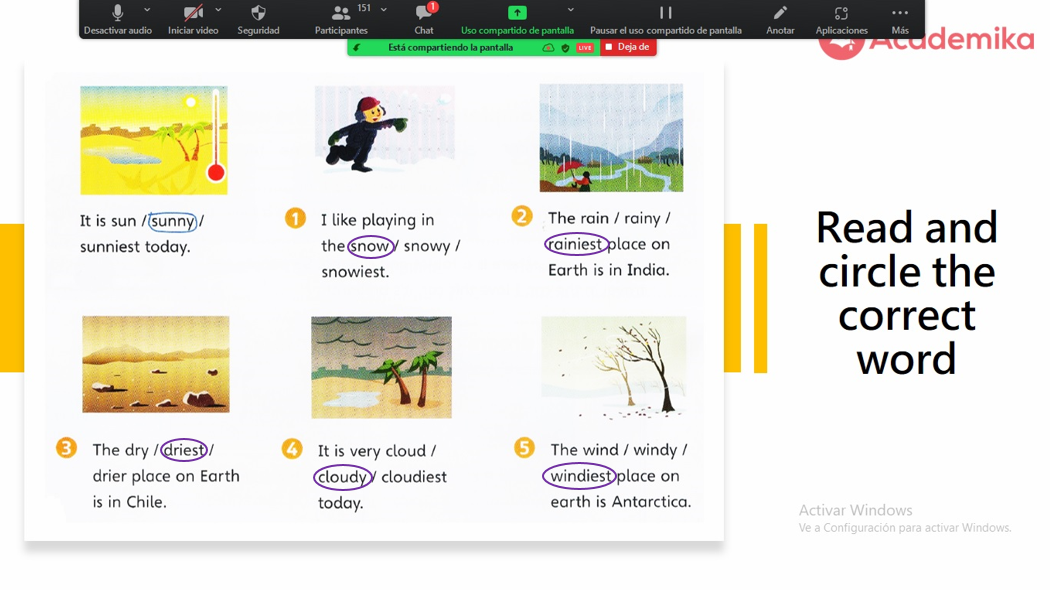Screen dimensions: 1051x590
Task: Click the word "snowiest." in sentence one
Action: (355, 272)
